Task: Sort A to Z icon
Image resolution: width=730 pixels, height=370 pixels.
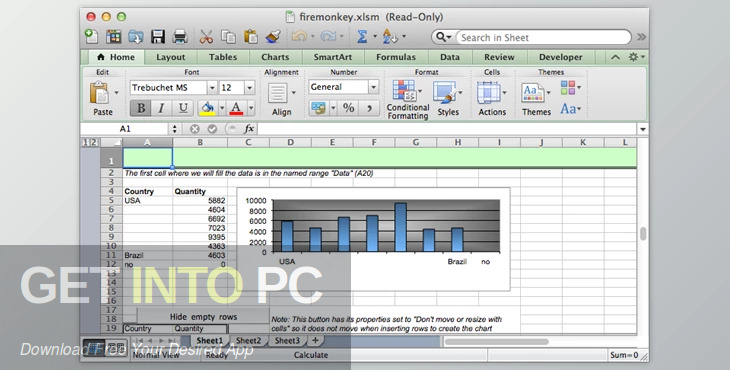Action: pos(390,36)
